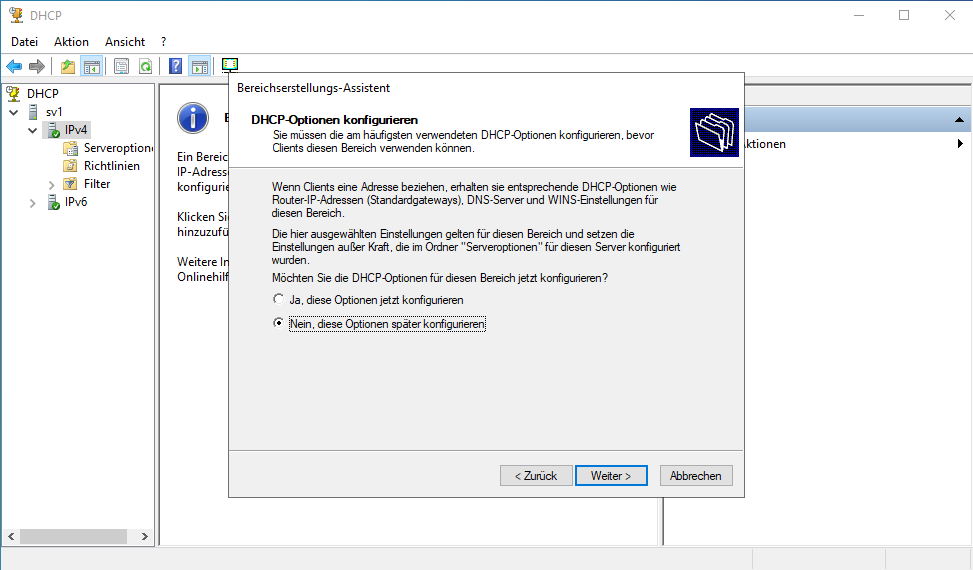Click the '< Zurück' button
This screenshot has width=973, height=570.
pyautogui.click(x=536, y=476)
